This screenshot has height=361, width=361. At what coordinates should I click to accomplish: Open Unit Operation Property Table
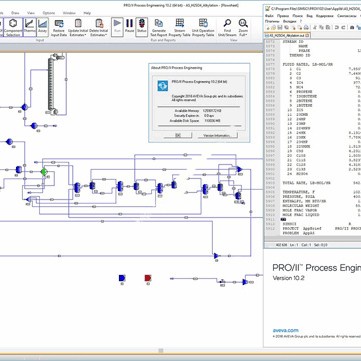tap(203, 27)
